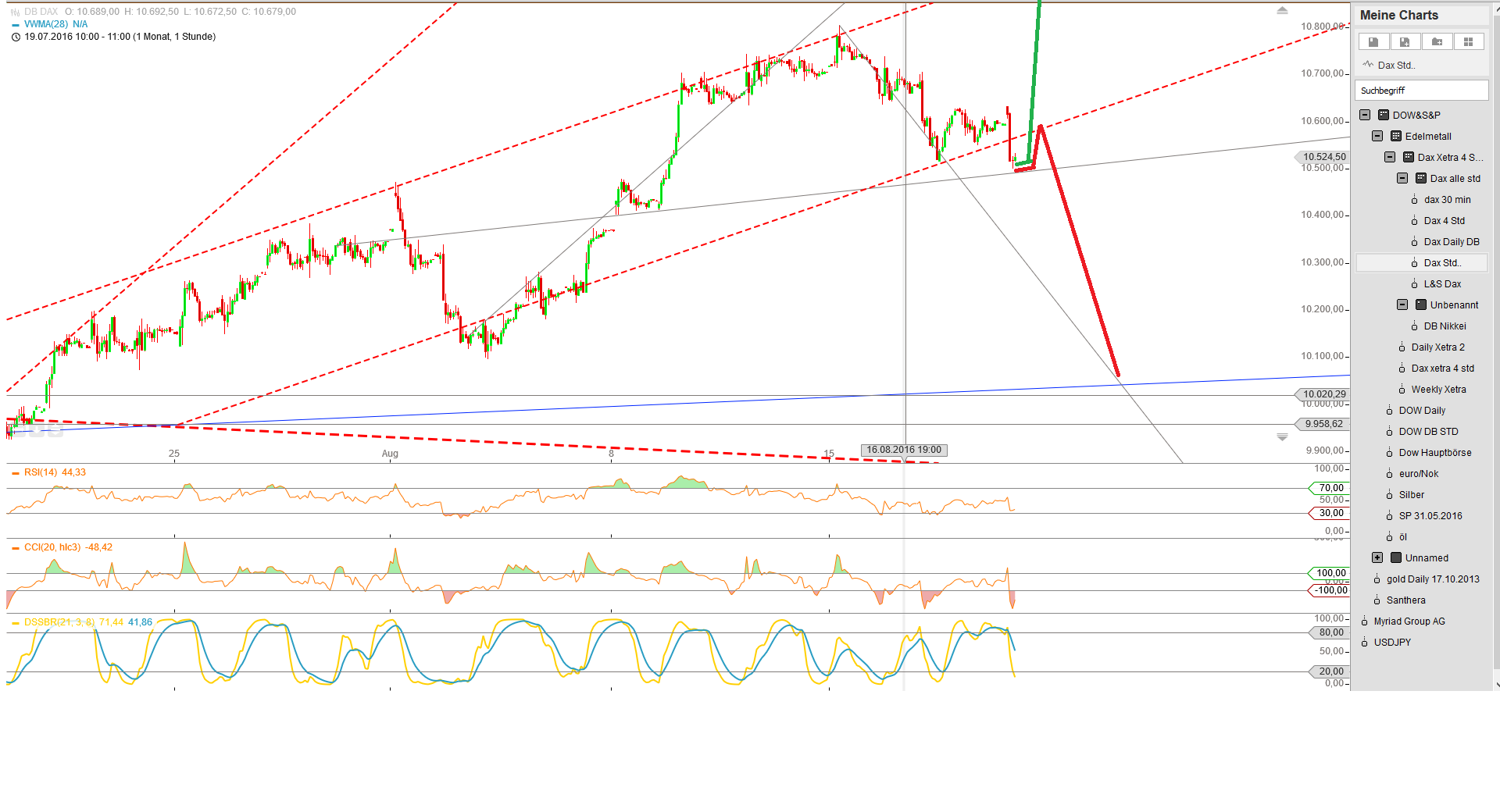Viewport: 1500px width, 812px height.
Task: Click the chart icon beside USDJPY
Action: [x=1364, y=643]
